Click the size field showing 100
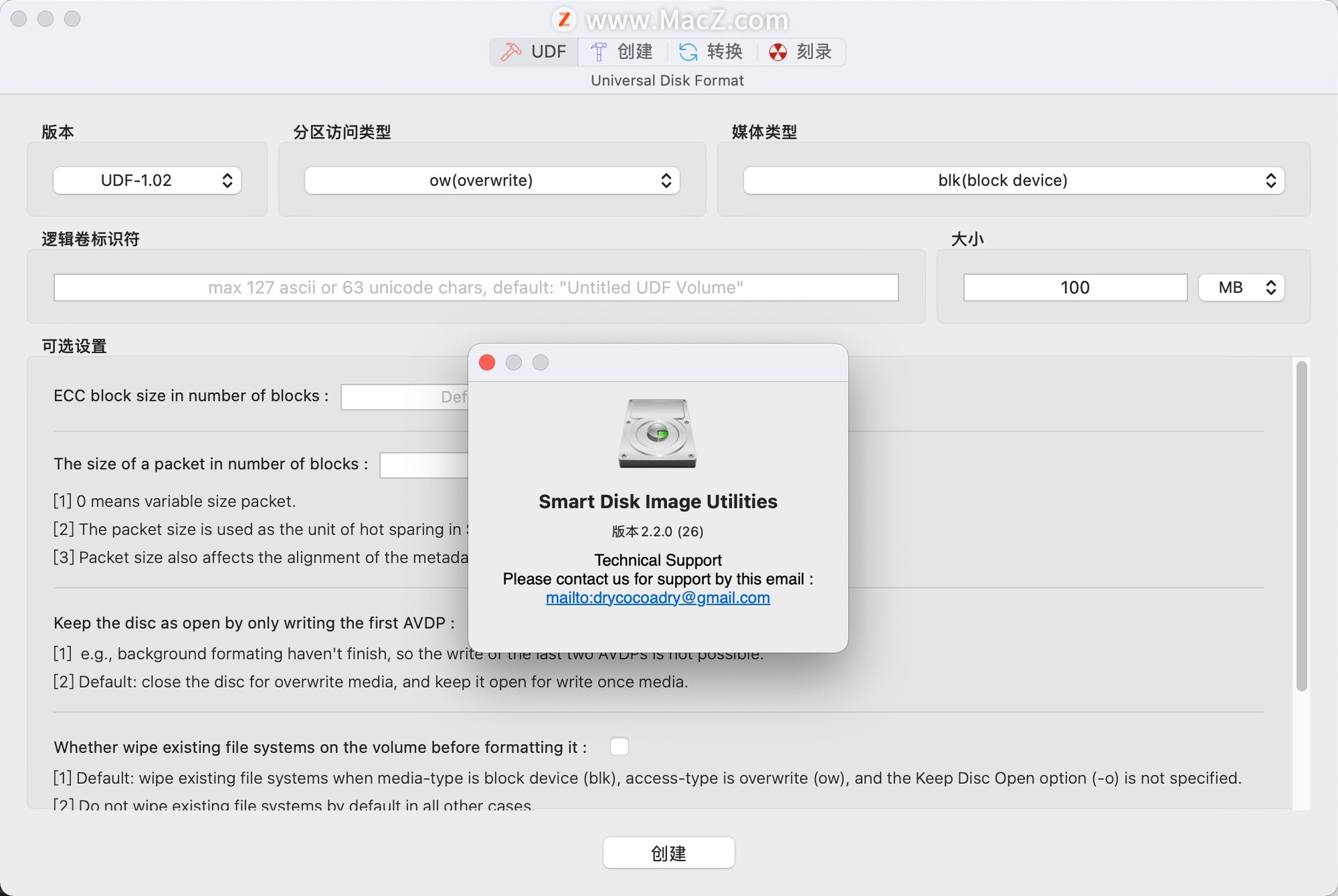Screen dimensions: 1338x896 [x=1075, y=288]
